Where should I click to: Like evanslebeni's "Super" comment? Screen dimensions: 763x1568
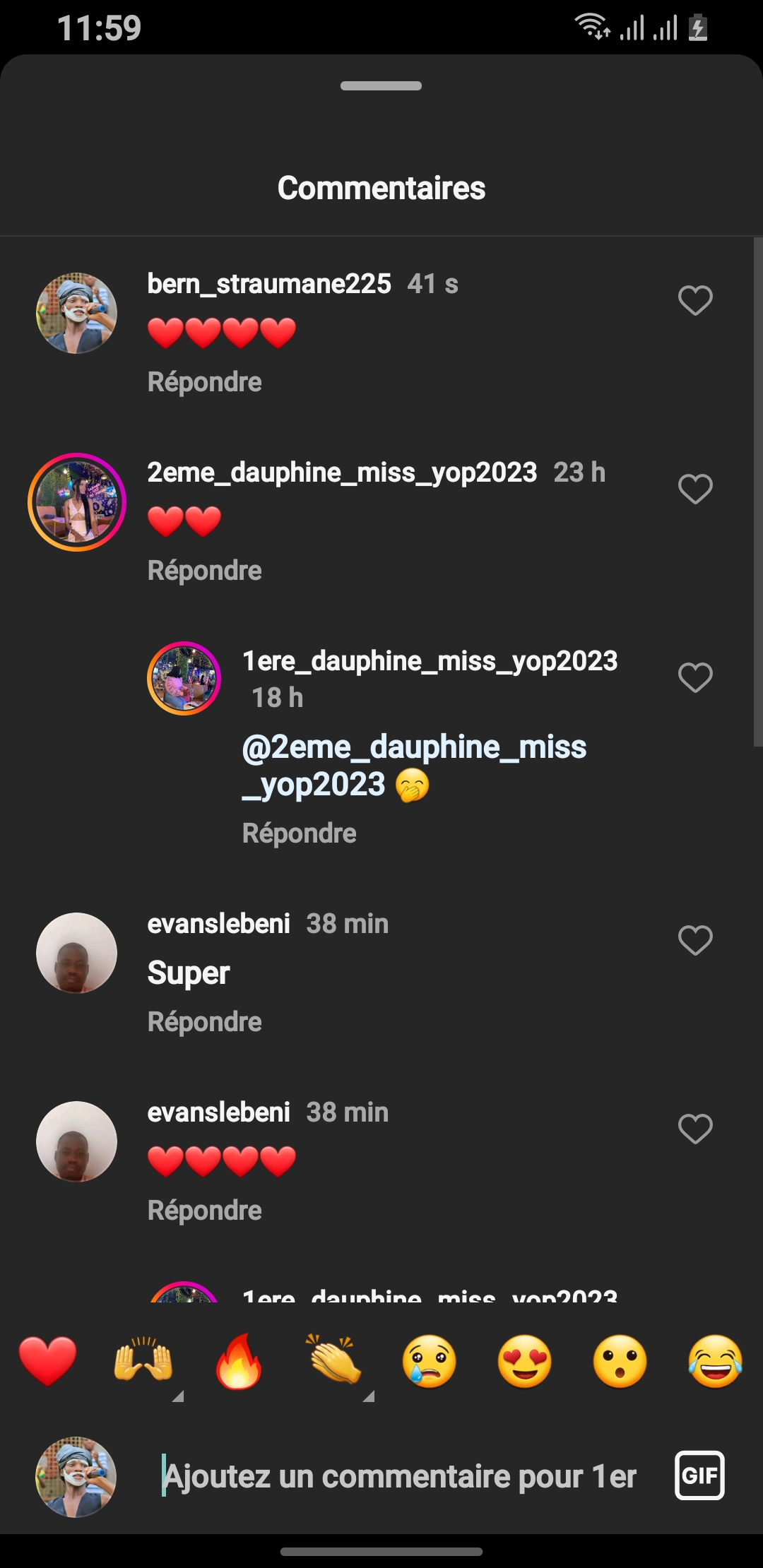[695, 940]
